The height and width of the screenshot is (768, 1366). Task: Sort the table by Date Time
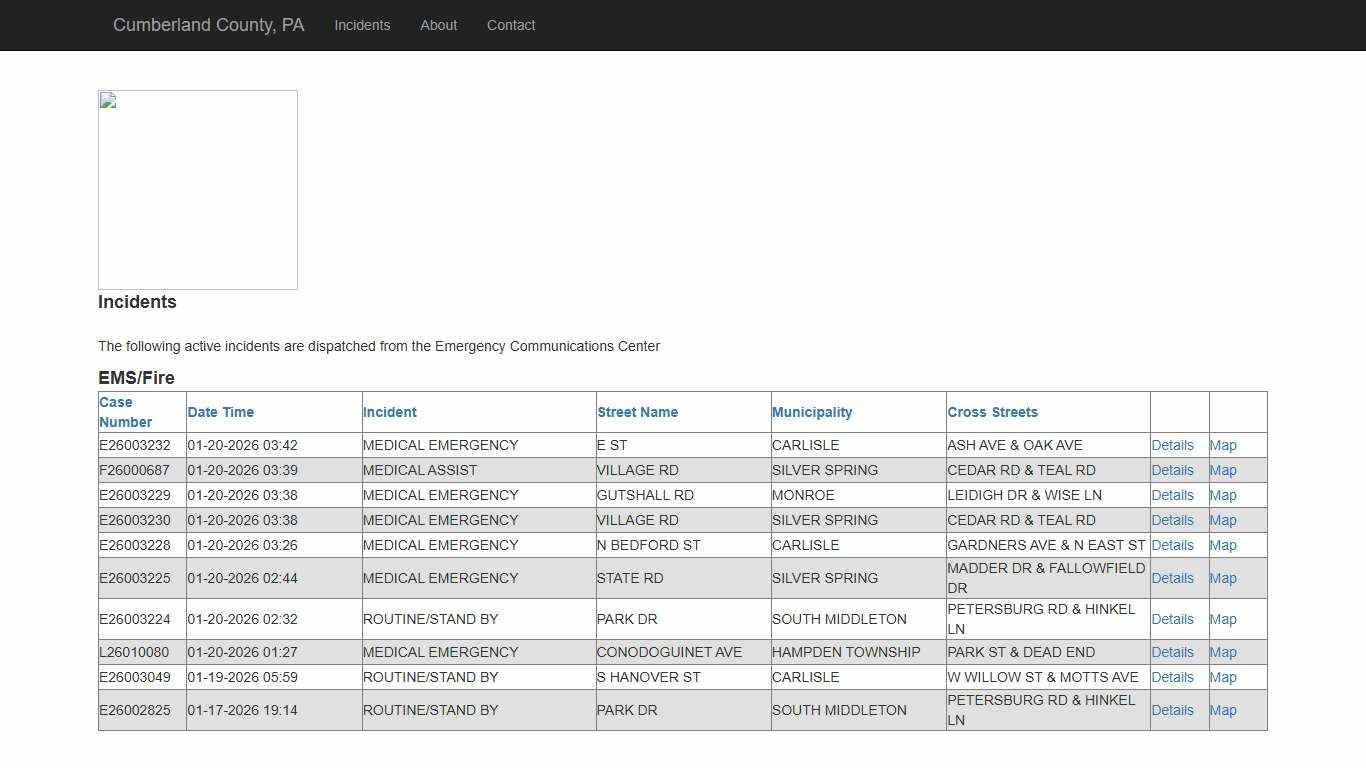coord(220,411)
